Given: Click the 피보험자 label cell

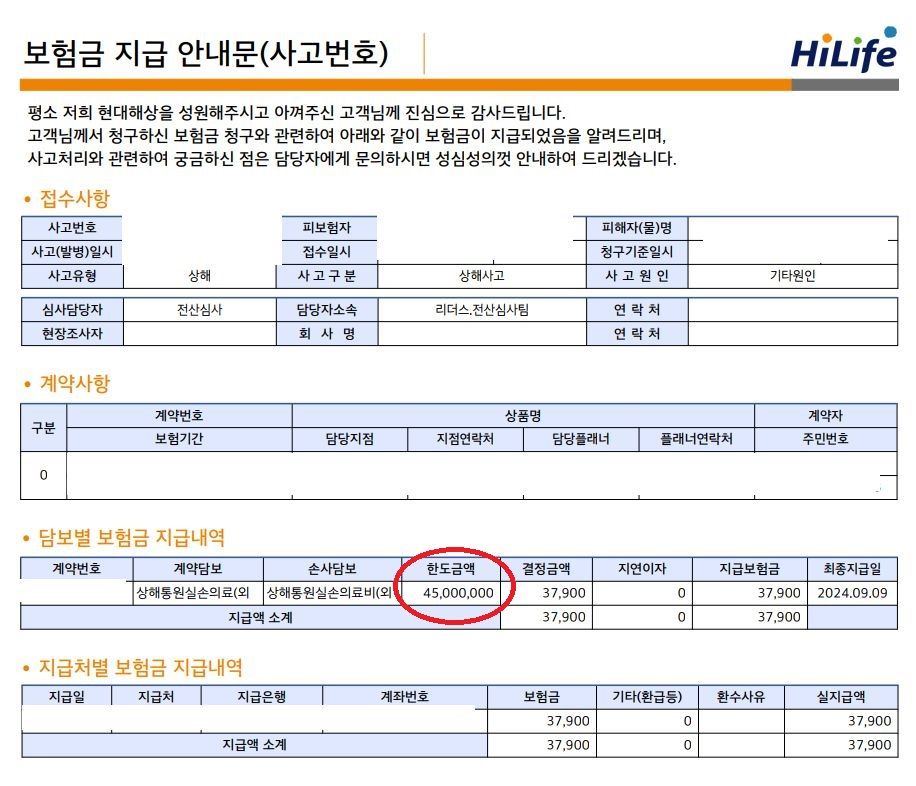Looking at the screenshot, I should click(x=327, y=228).
